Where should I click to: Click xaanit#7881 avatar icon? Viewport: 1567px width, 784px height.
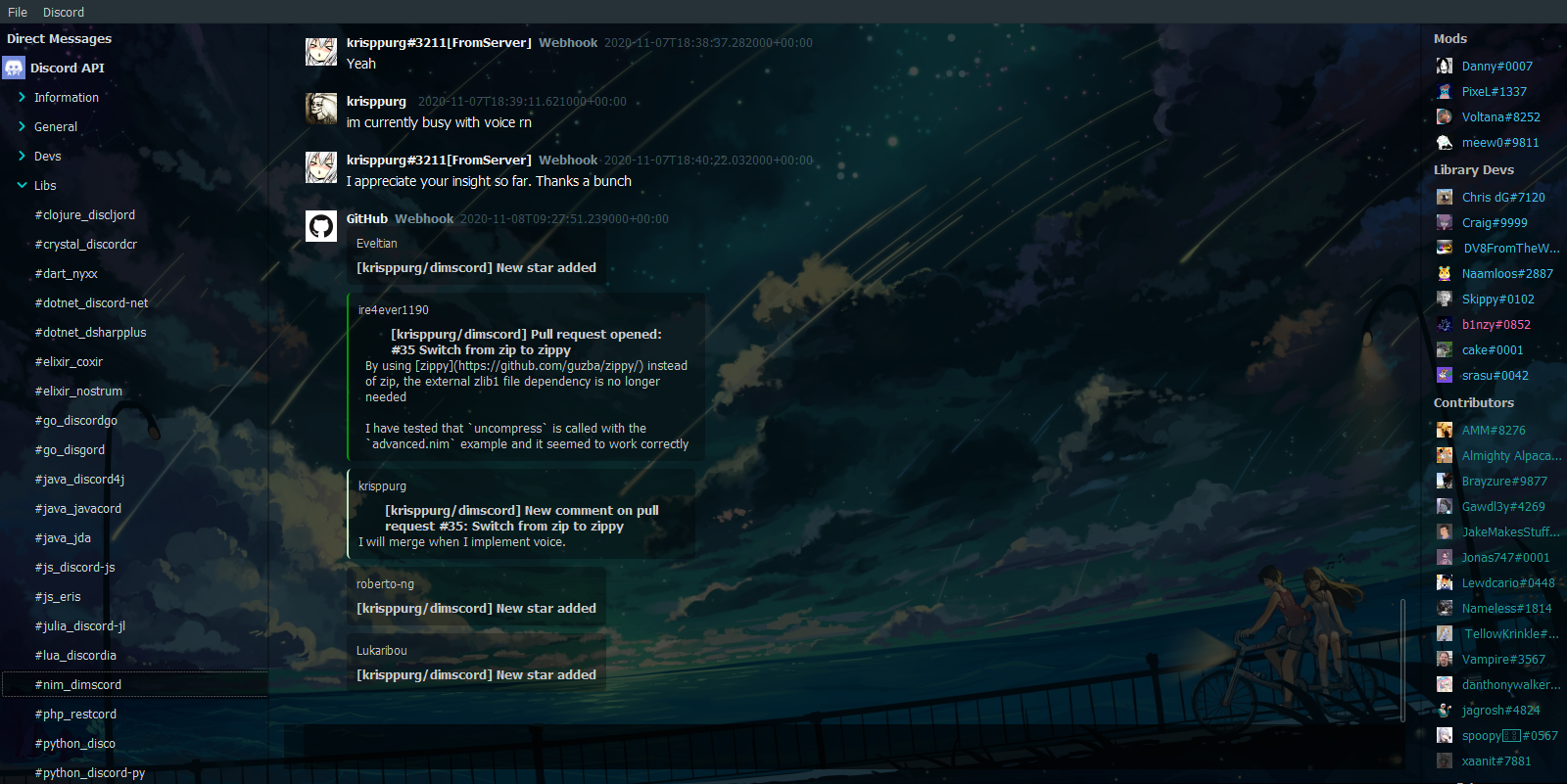coord(1445,761)
